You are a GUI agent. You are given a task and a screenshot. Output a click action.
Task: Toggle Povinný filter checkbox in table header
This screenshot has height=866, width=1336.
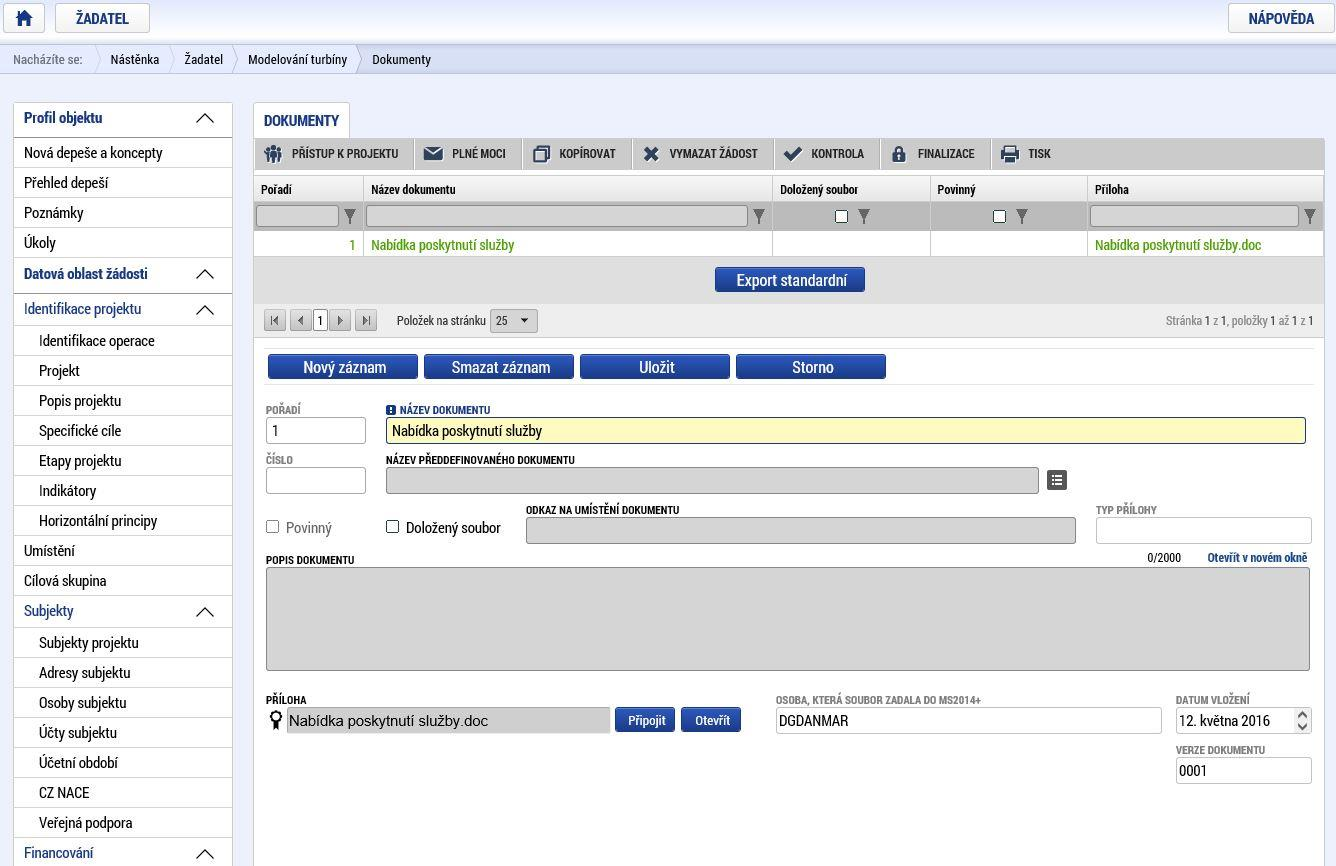pos(999,216)
